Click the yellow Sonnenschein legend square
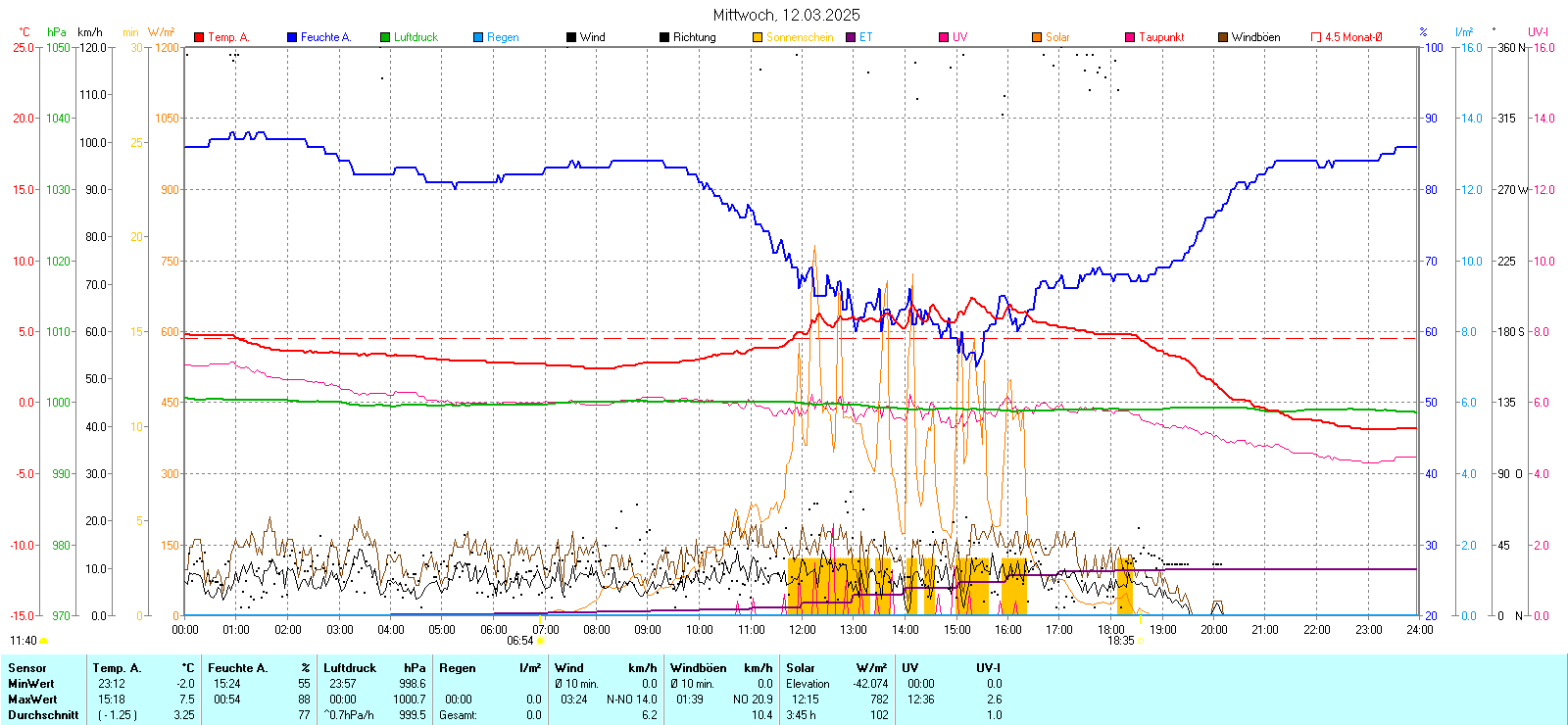 click(x=758, y=37)
